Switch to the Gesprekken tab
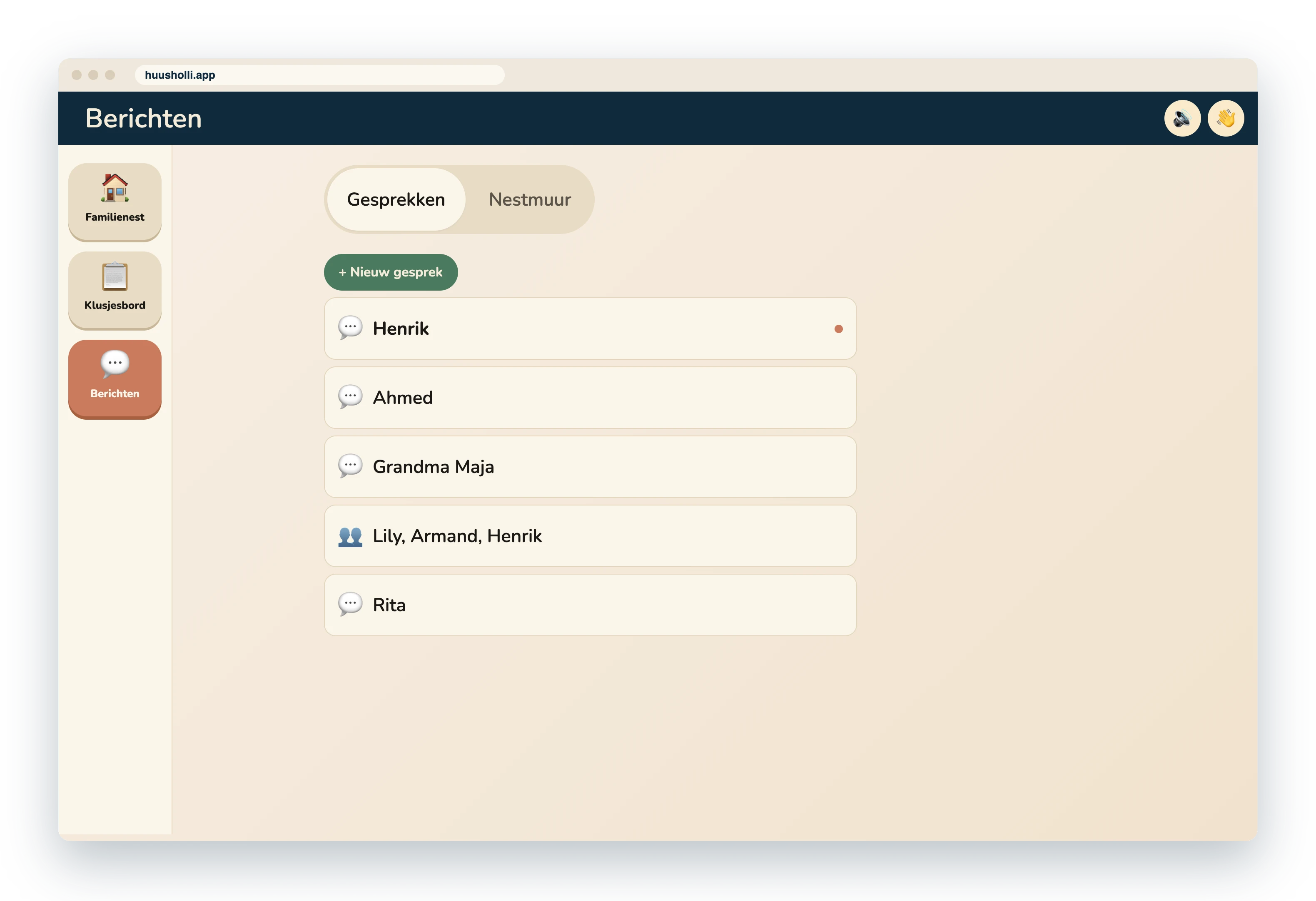 pyautogui.click(x=396, y=199)
